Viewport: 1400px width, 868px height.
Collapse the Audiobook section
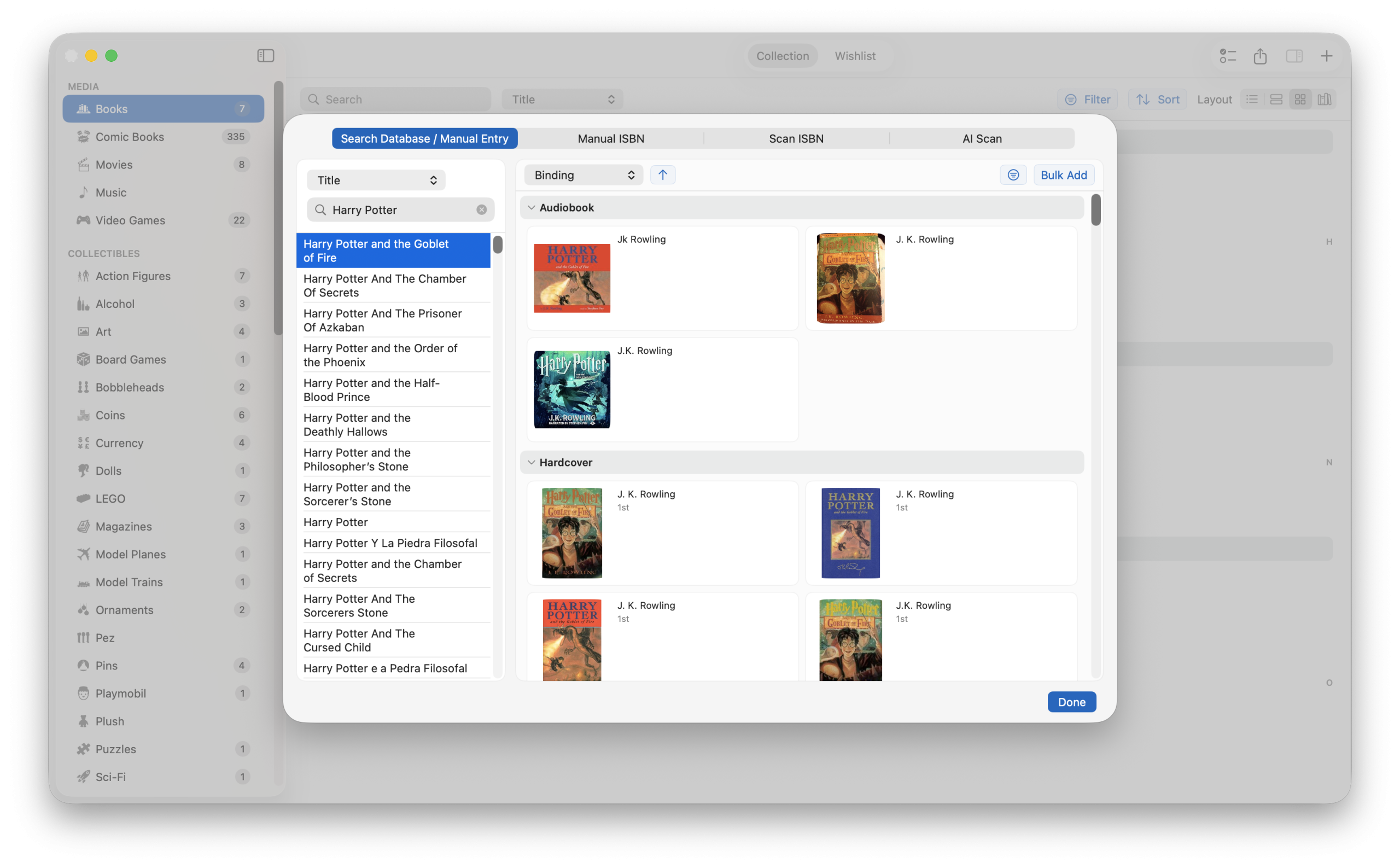point(531,207)
